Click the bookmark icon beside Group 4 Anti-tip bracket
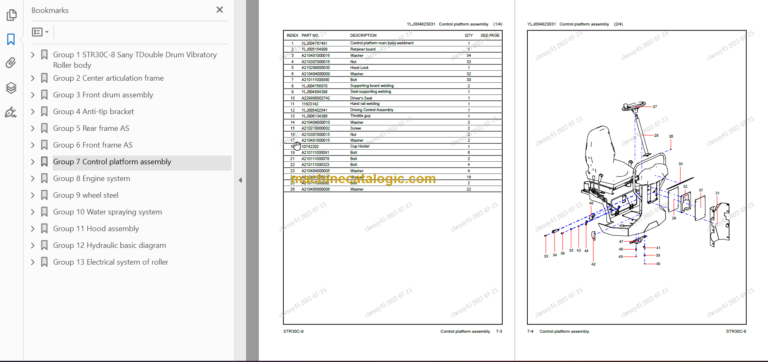The image size is (768, 362). coord(44,112)
